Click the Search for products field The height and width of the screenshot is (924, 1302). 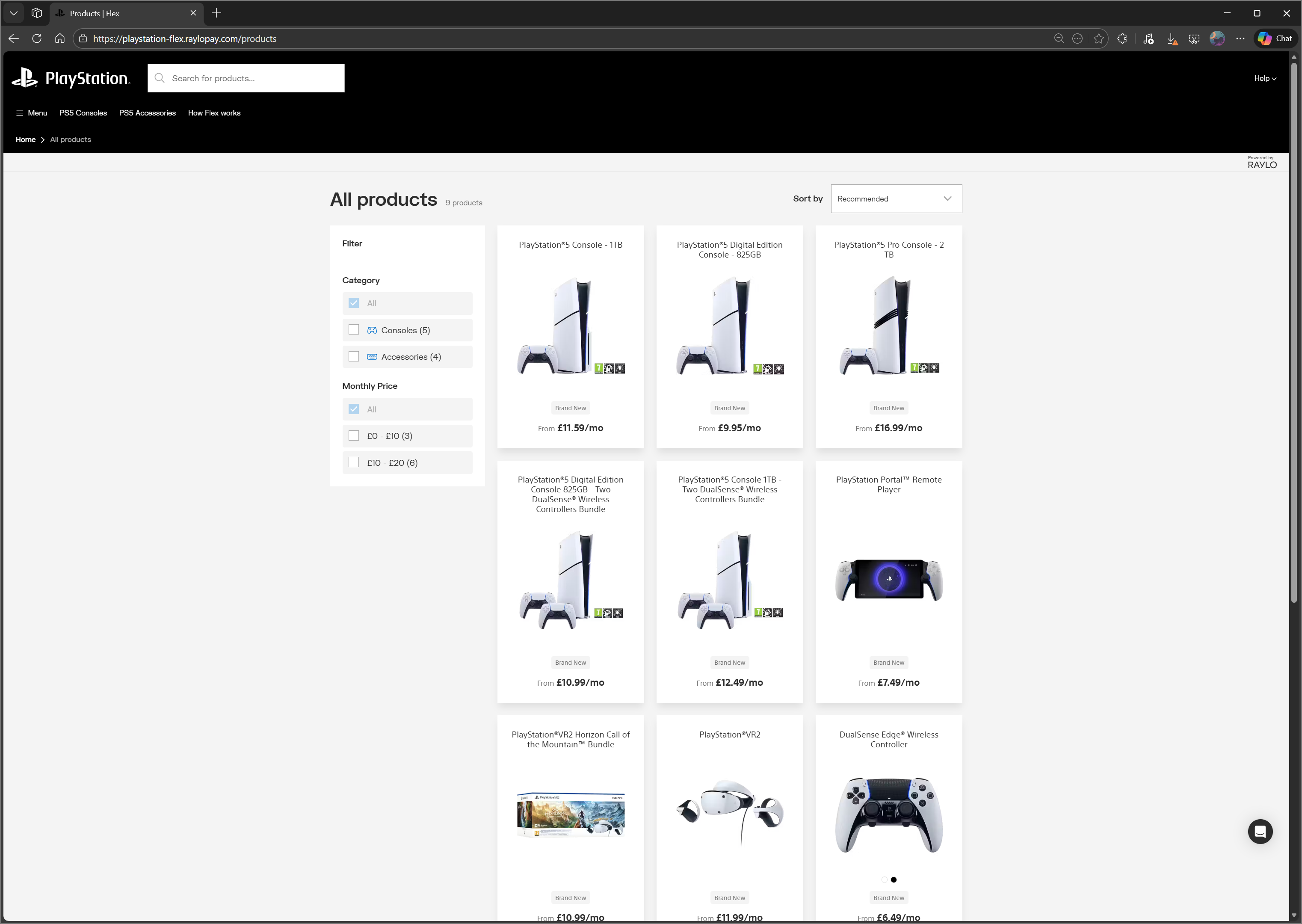(x=246, y=79)
